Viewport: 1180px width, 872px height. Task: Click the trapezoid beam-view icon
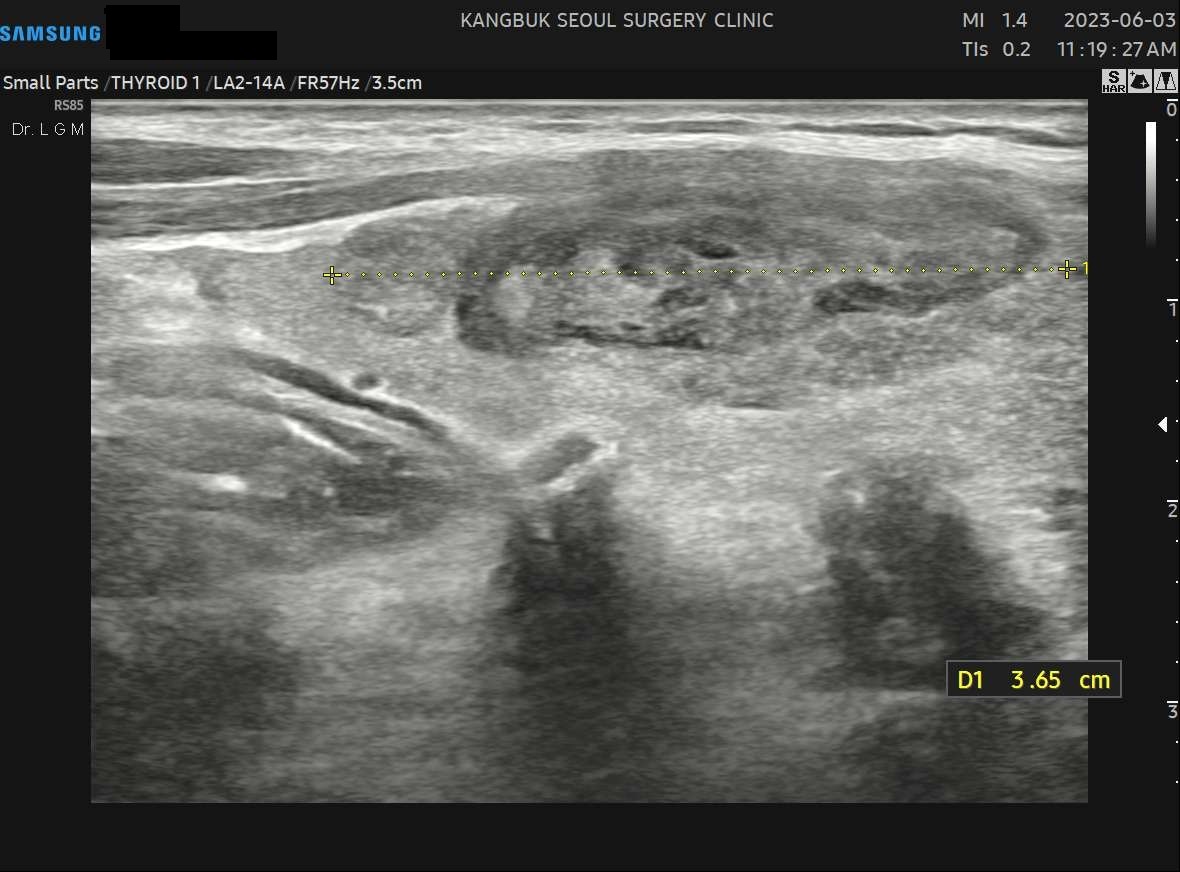1165,82
